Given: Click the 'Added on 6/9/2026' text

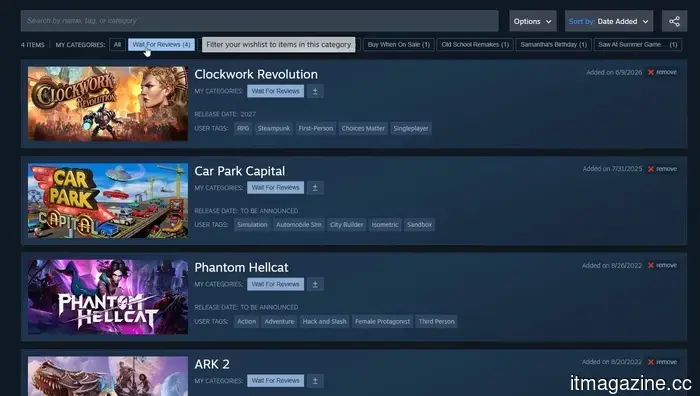Looking at the screenshot, I should [614, 72].
